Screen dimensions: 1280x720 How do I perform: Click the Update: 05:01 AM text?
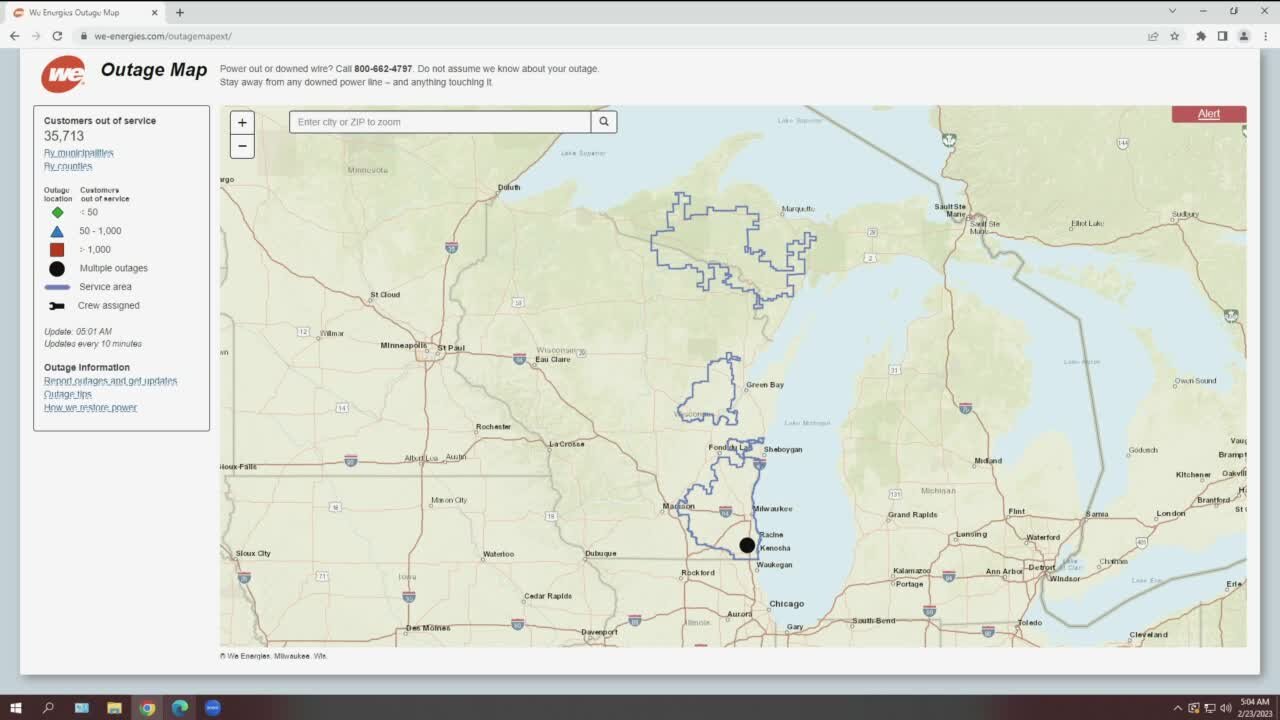tap(78, 331)
